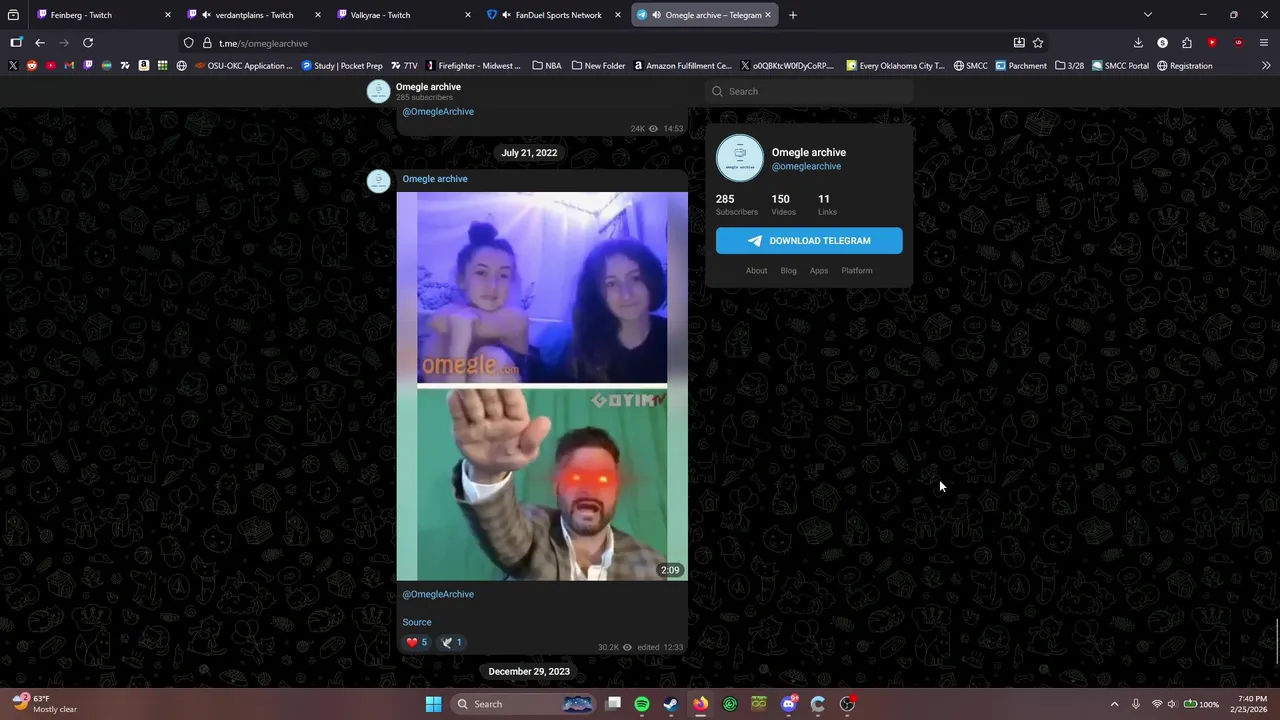Open the Extensions puzzle icon
The image size is (1280, 720).
click(x=1187, y=43)
